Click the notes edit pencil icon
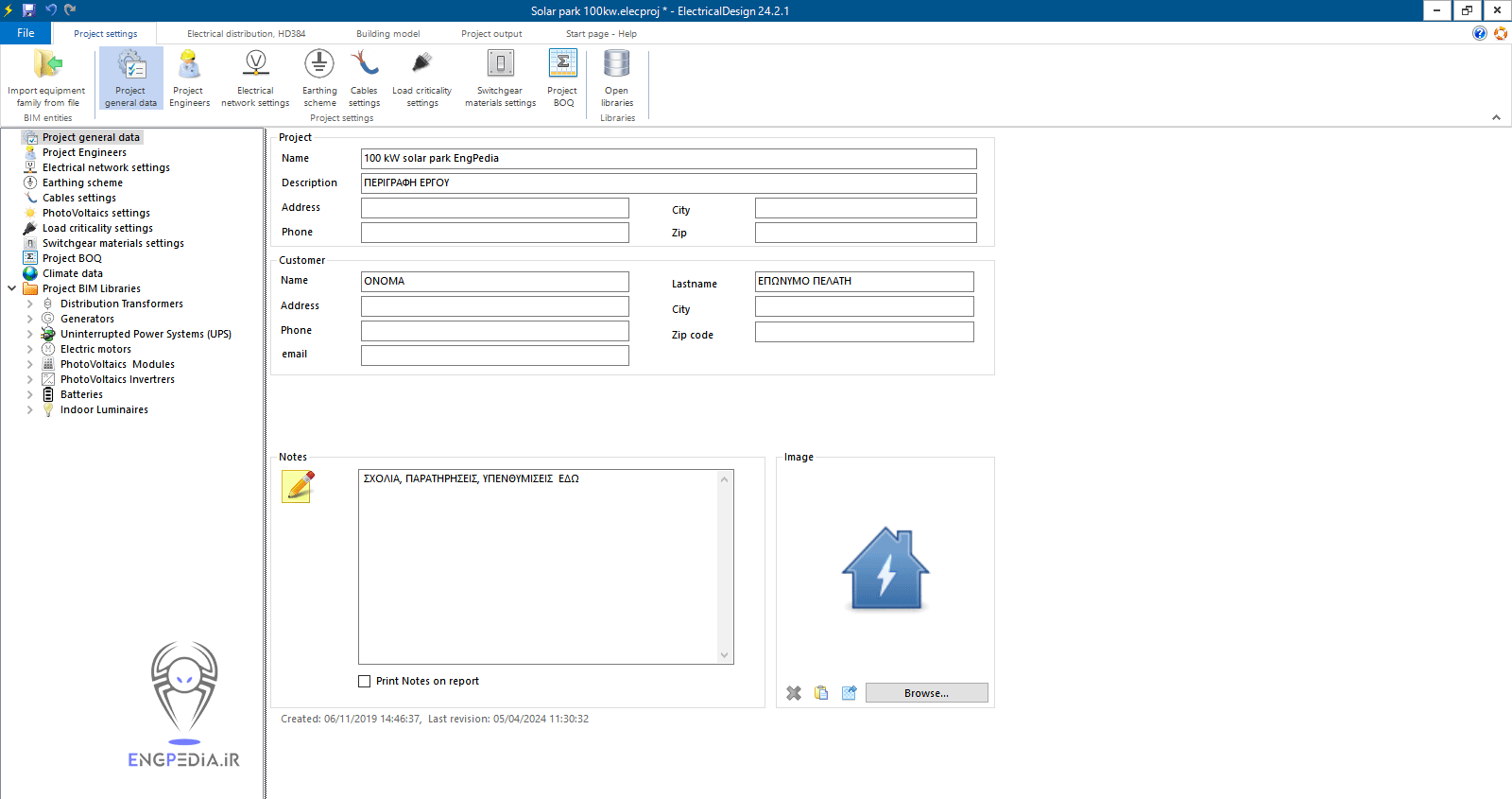This screenshot has width=1512, height=799. click(299, 487)
